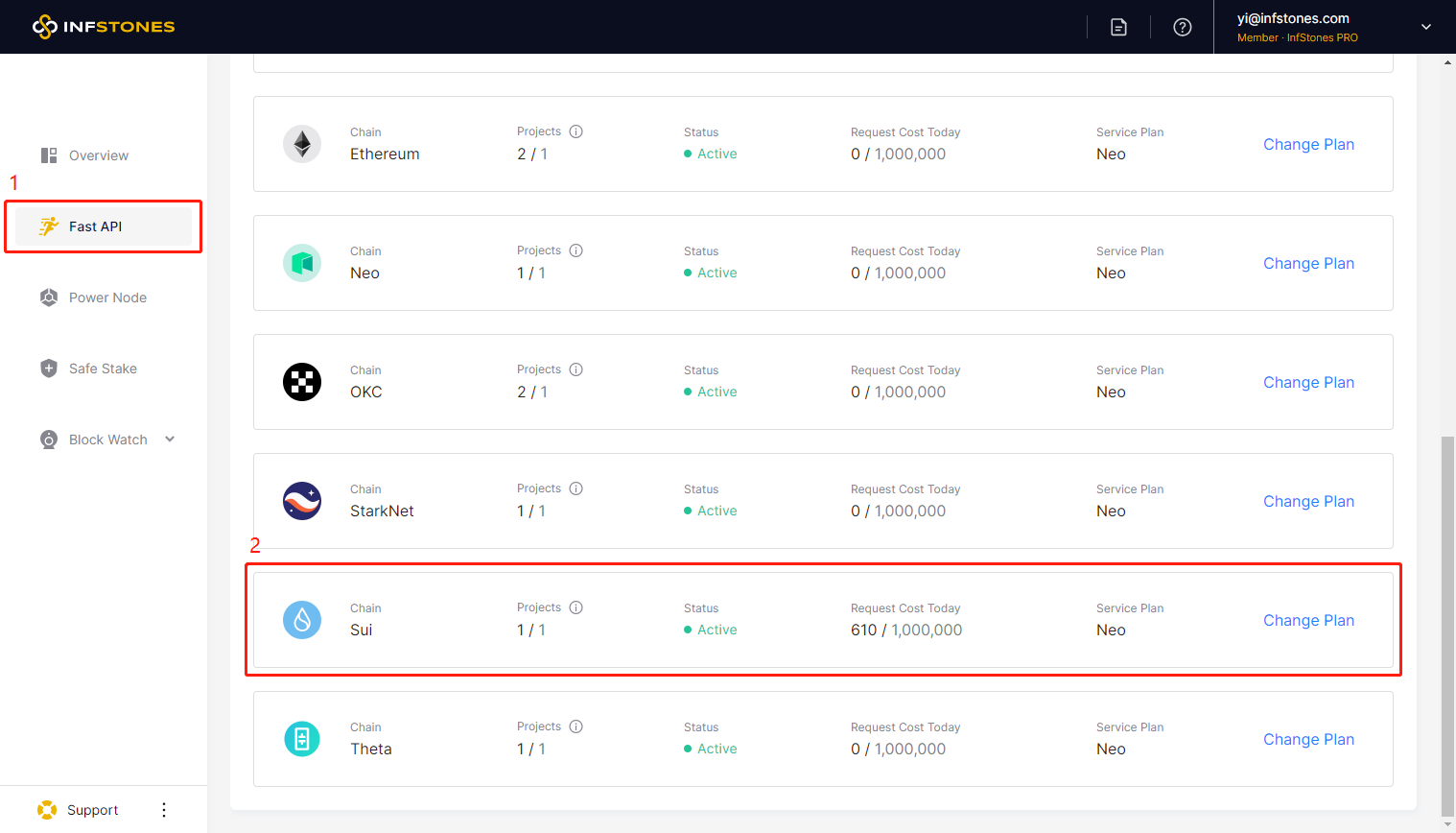Viewport: 1456px width, 833px height.
Task: Open the documentation icon in header
Action: click(1118, 27)
